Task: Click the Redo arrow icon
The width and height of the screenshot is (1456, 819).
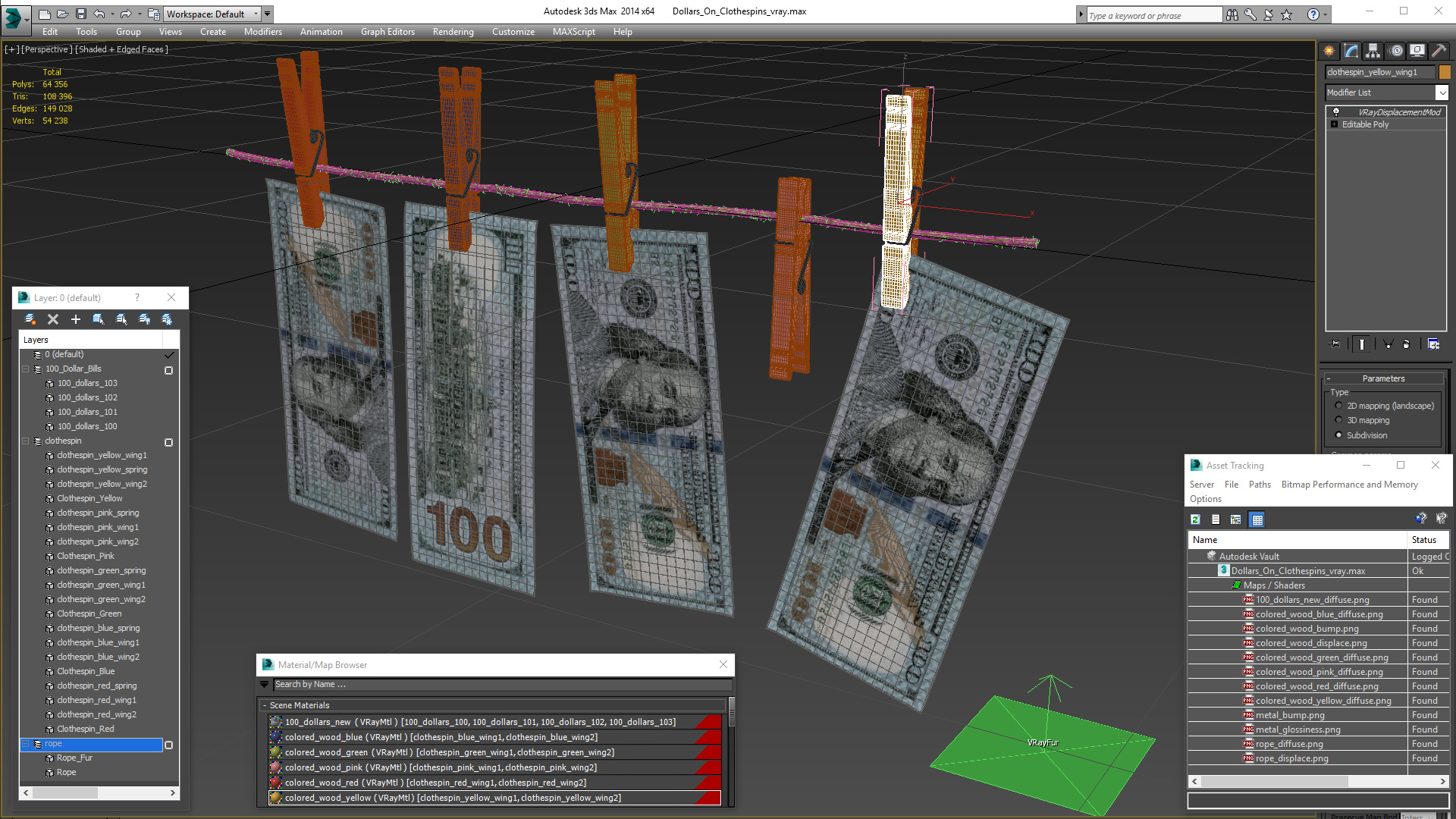Action: point(126,14)
